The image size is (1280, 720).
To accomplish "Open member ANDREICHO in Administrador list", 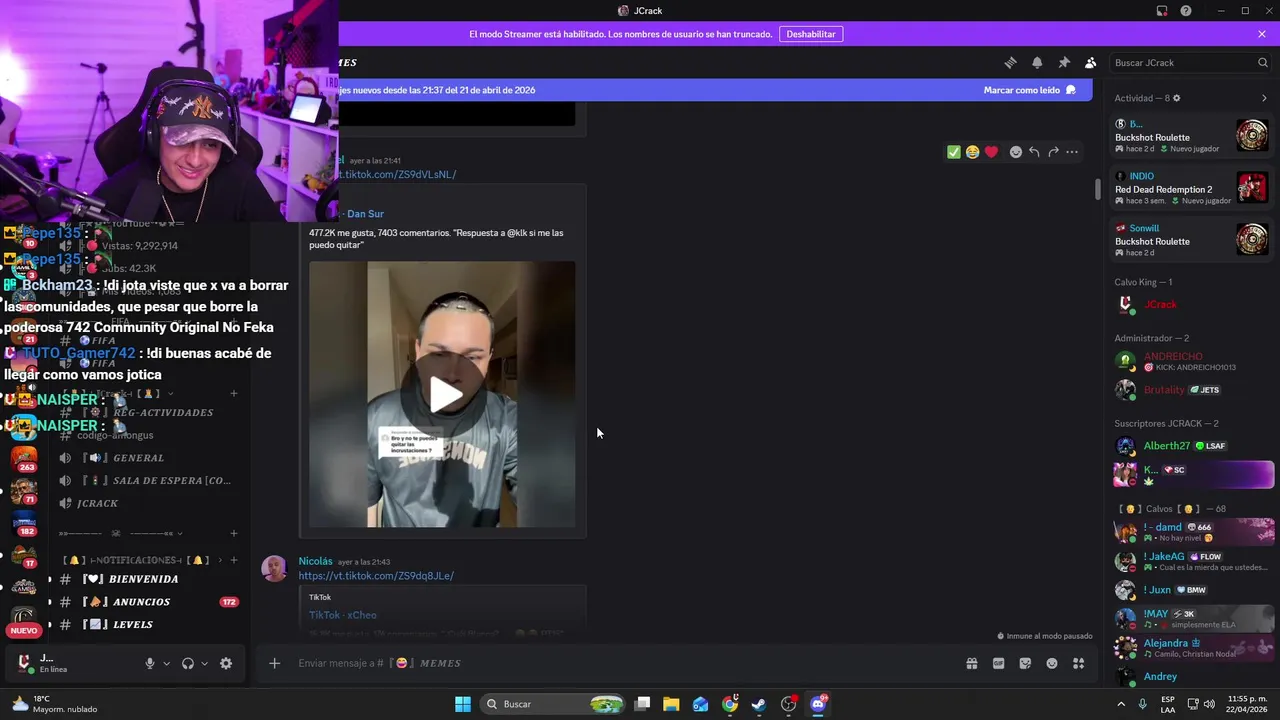I will click(x=1192, y=361).
